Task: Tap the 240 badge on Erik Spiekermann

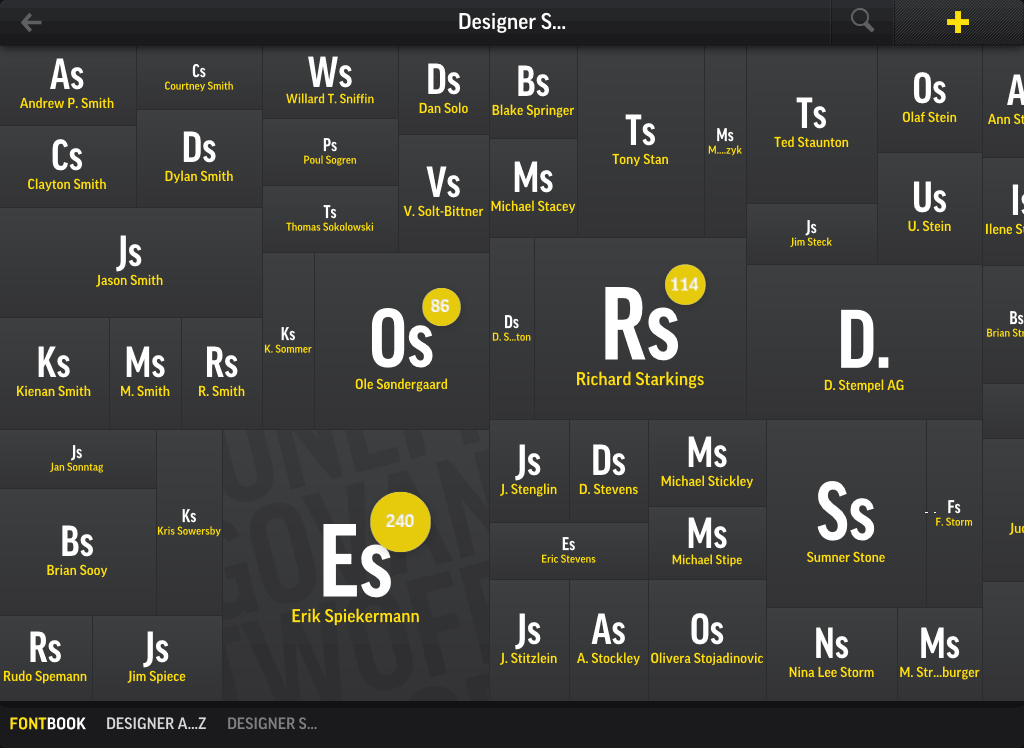Action: (400, 521)
